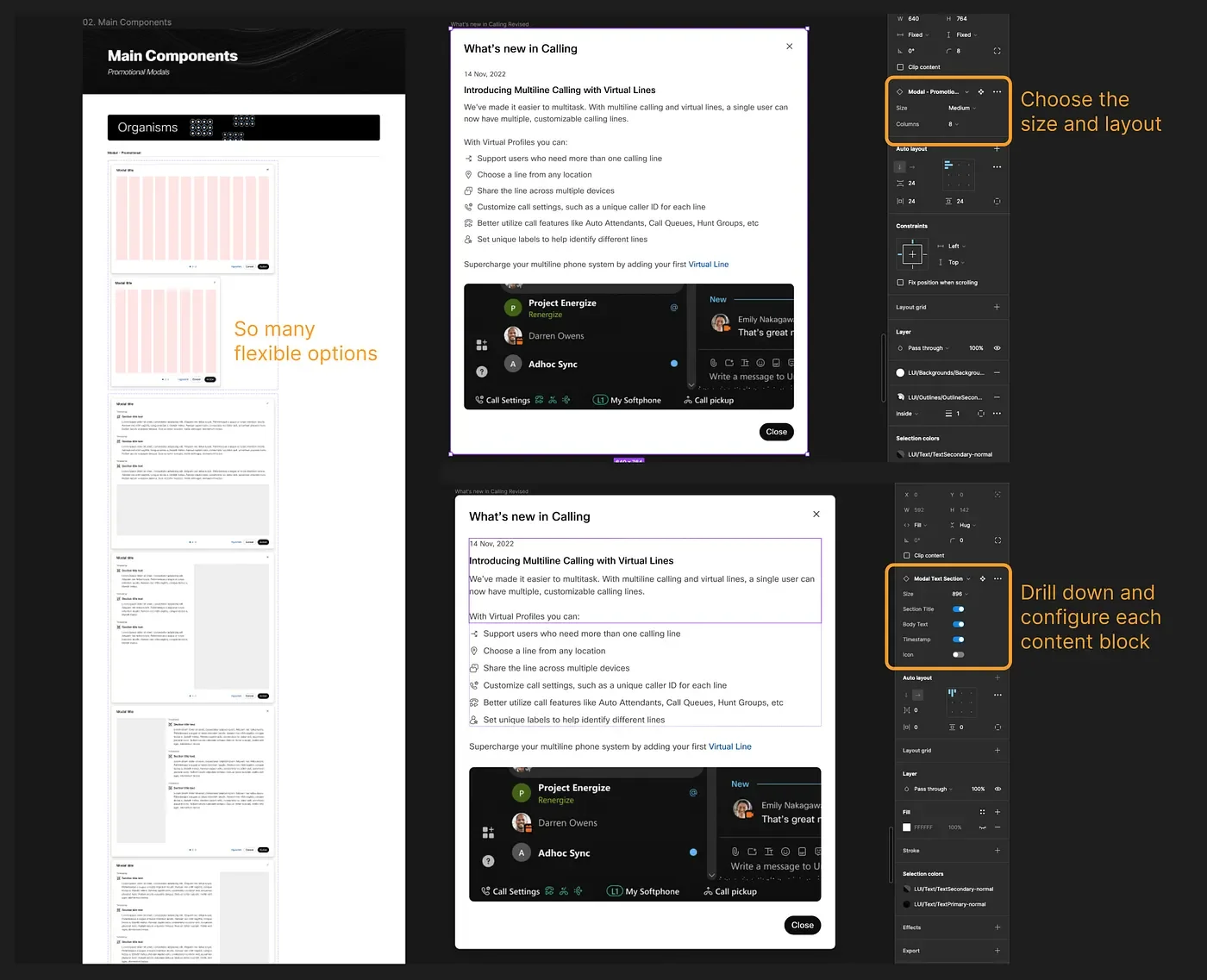
Task: Click the softphone screenshot image in upper modal
Action: (629, 346)
